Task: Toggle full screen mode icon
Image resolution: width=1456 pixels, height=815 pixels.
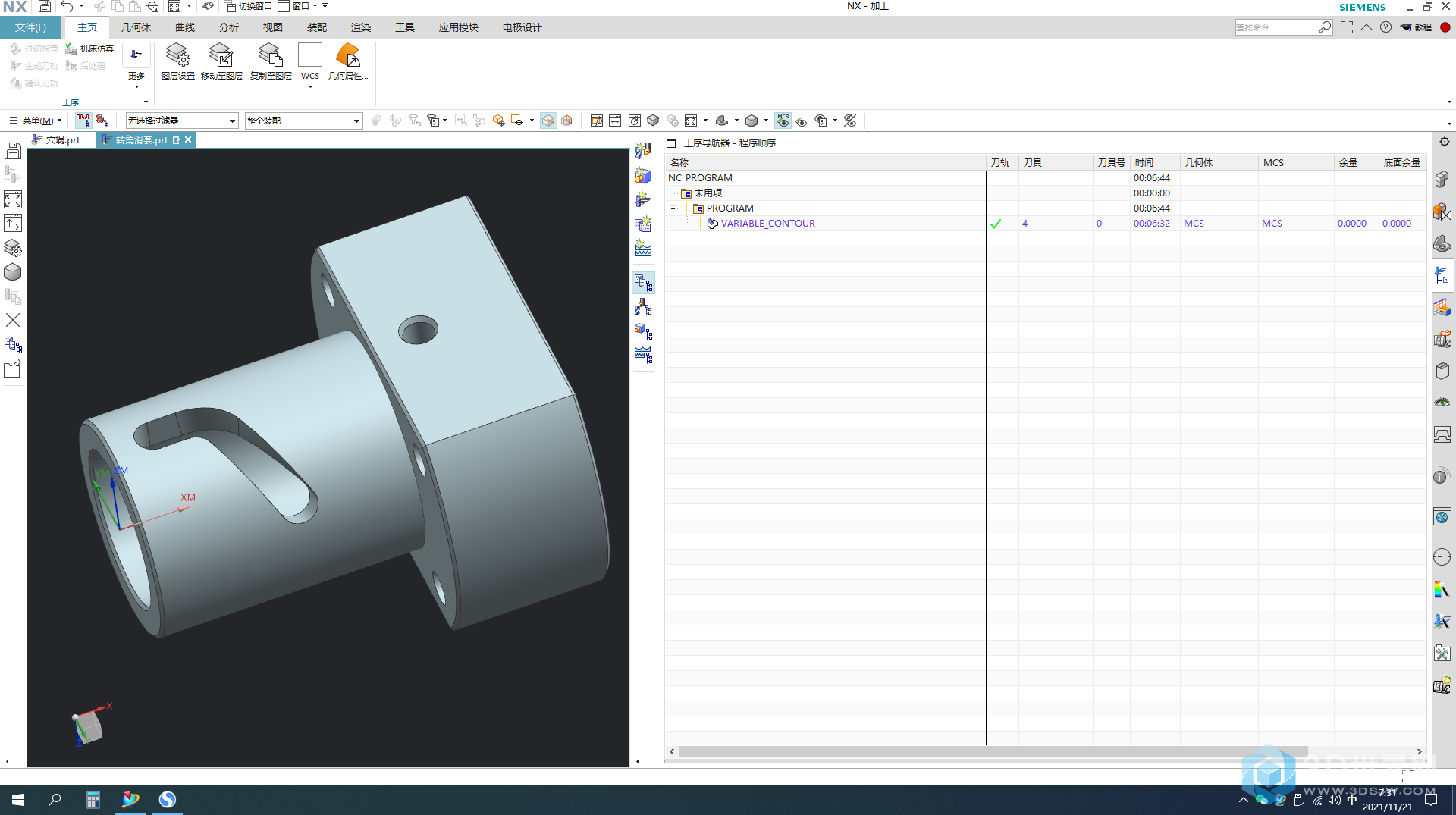Action: click(x=1347, y=27)
